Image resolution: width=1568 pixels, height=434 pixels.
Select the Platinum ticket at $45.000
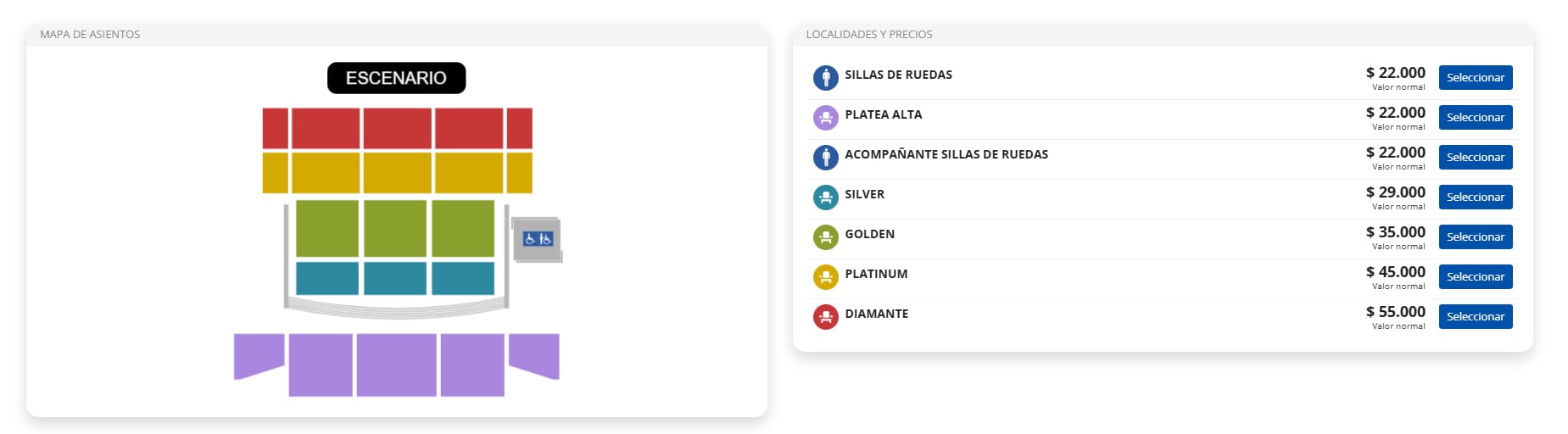click(1476, 277)
